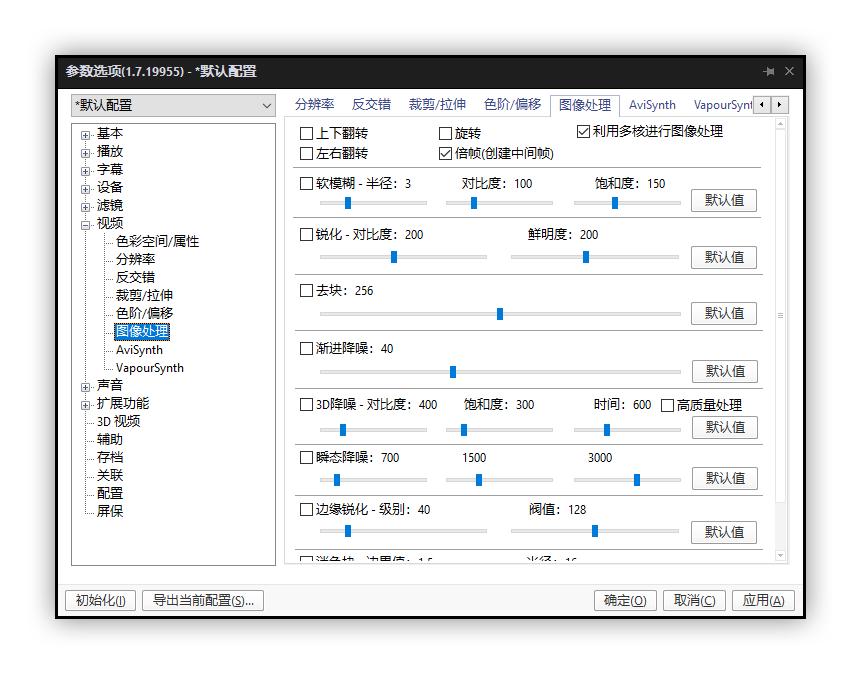Click the left tab scroll arrow
861x674 pixels.
click(763, 104)
